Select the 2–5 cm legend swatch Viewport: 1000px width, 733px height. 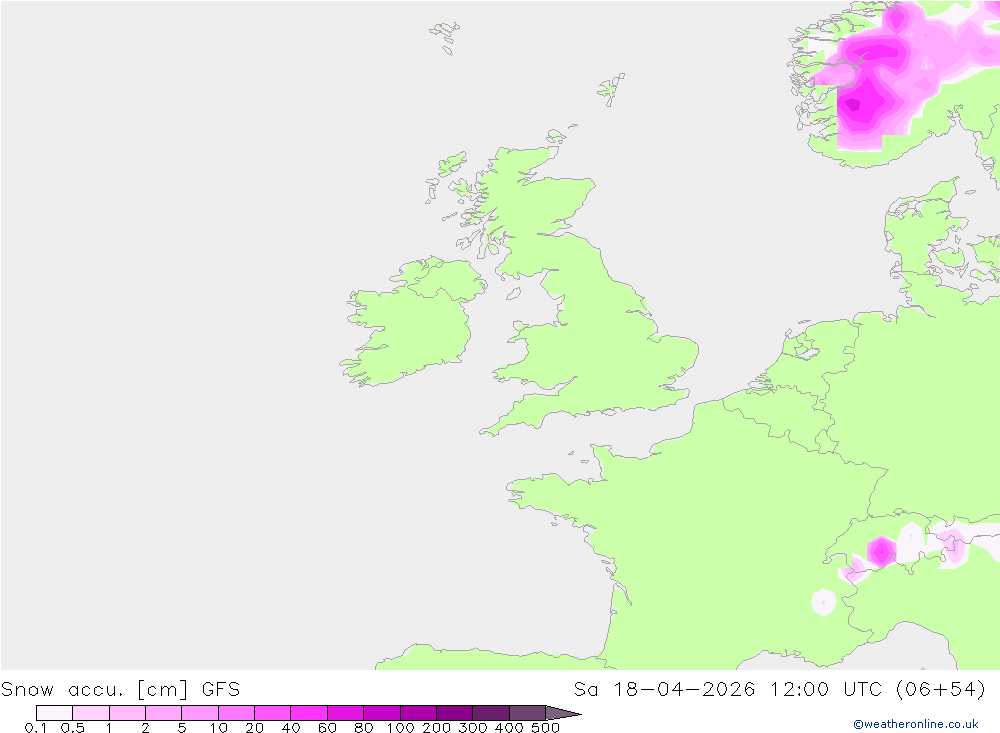pyautogui.click(x=163, y=713)
